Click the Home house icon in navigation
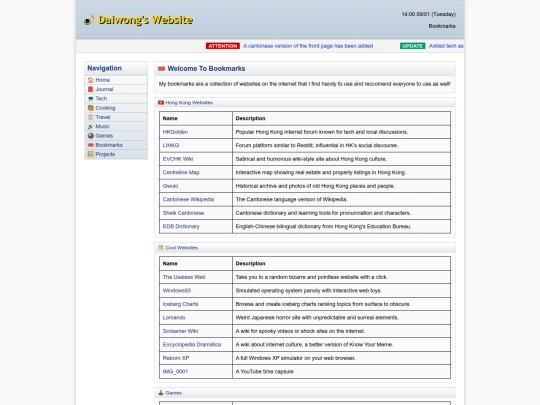This screenshot has width=540, height=405. [x=91, y=80]
